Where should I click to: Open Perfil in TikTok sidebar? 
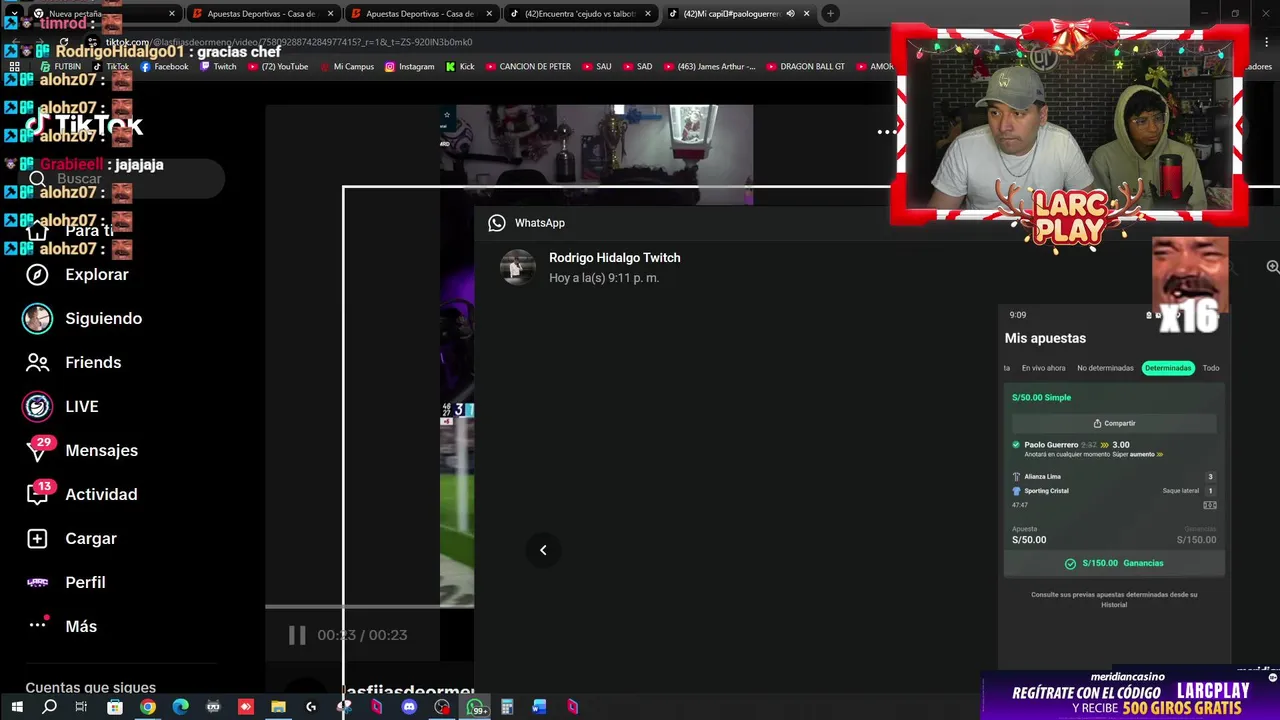coord(65,582)
